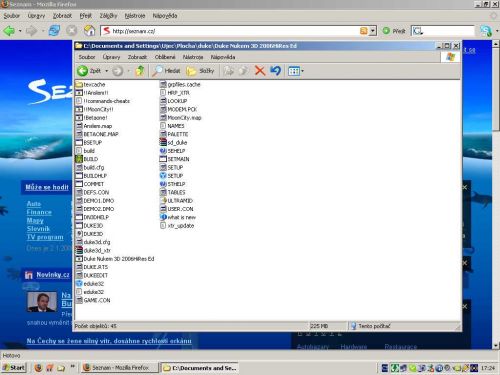This screenshot has width=500, height=375.
Task: Select the Duke Nukem 3D 2006HiRes Ed file
Action: pos(115,259)
